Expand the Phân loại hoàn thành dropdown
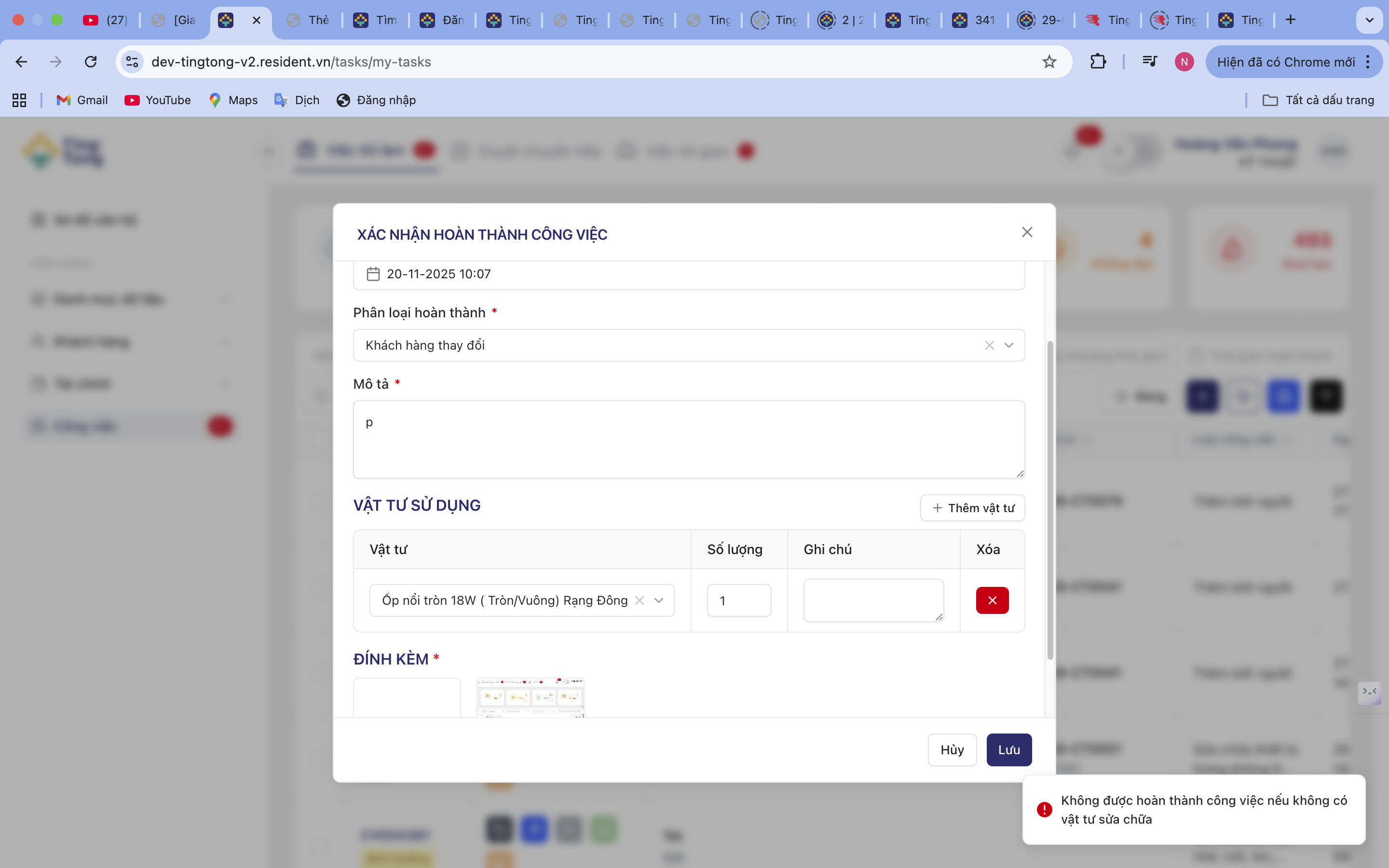The width and height of the screenshot is (1389, 868). point(1008,345)
